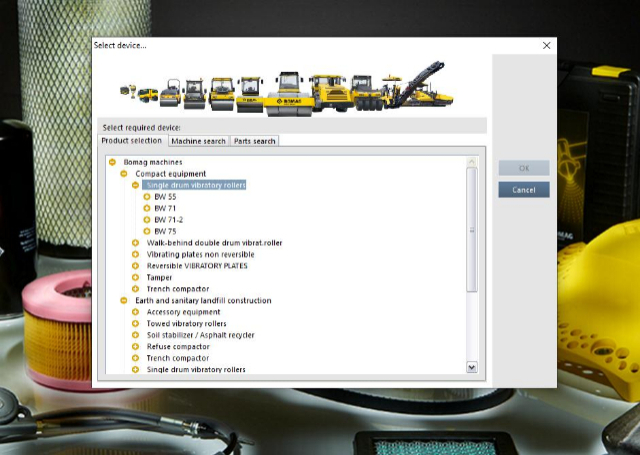The width and height of the screenshot is (640, 455).
Task: Collapse the Compact equipment node
Action: (124, 174)
